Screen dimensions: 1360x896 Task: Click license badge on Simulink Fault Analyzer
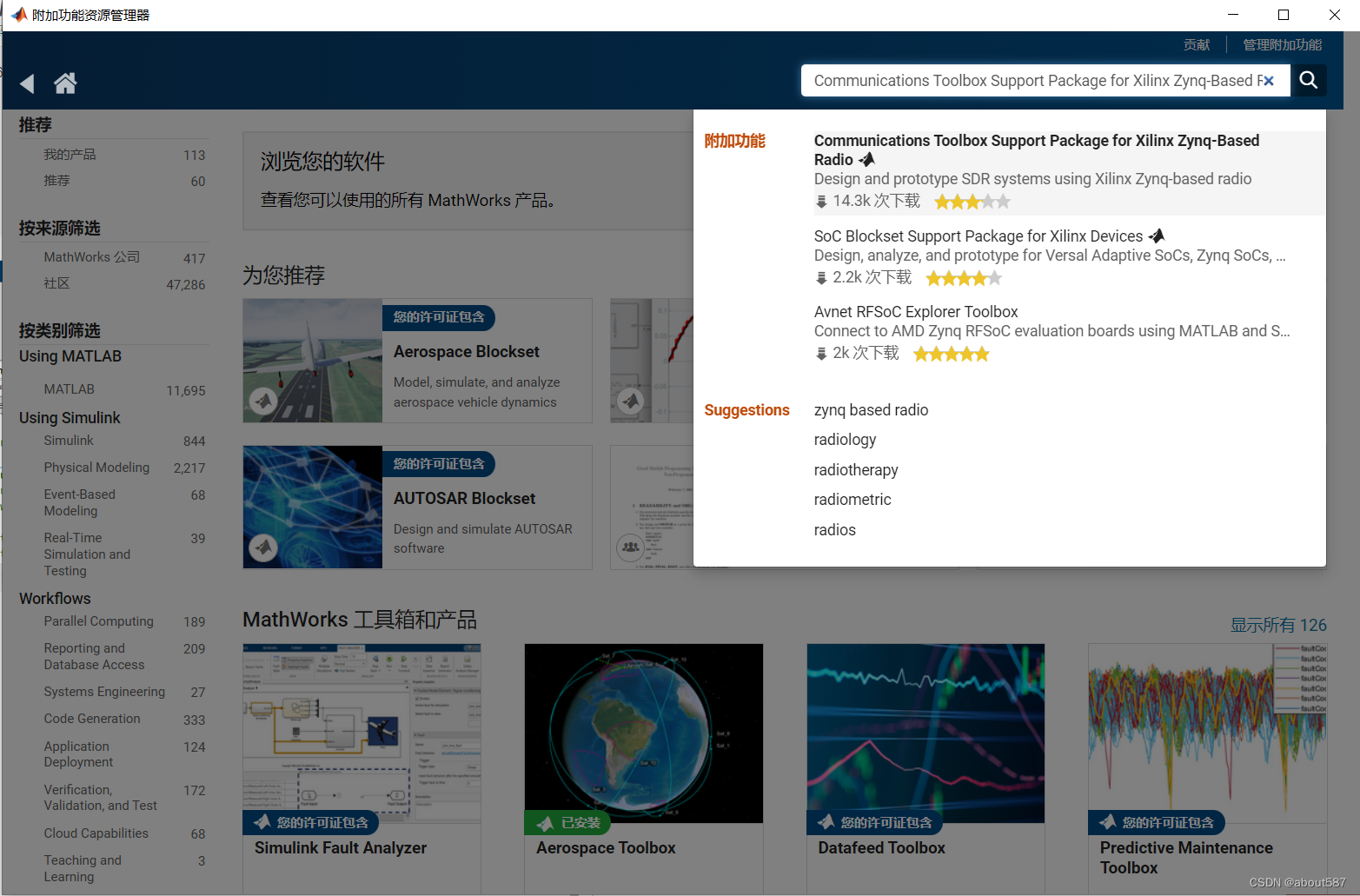tap(311, 822)
